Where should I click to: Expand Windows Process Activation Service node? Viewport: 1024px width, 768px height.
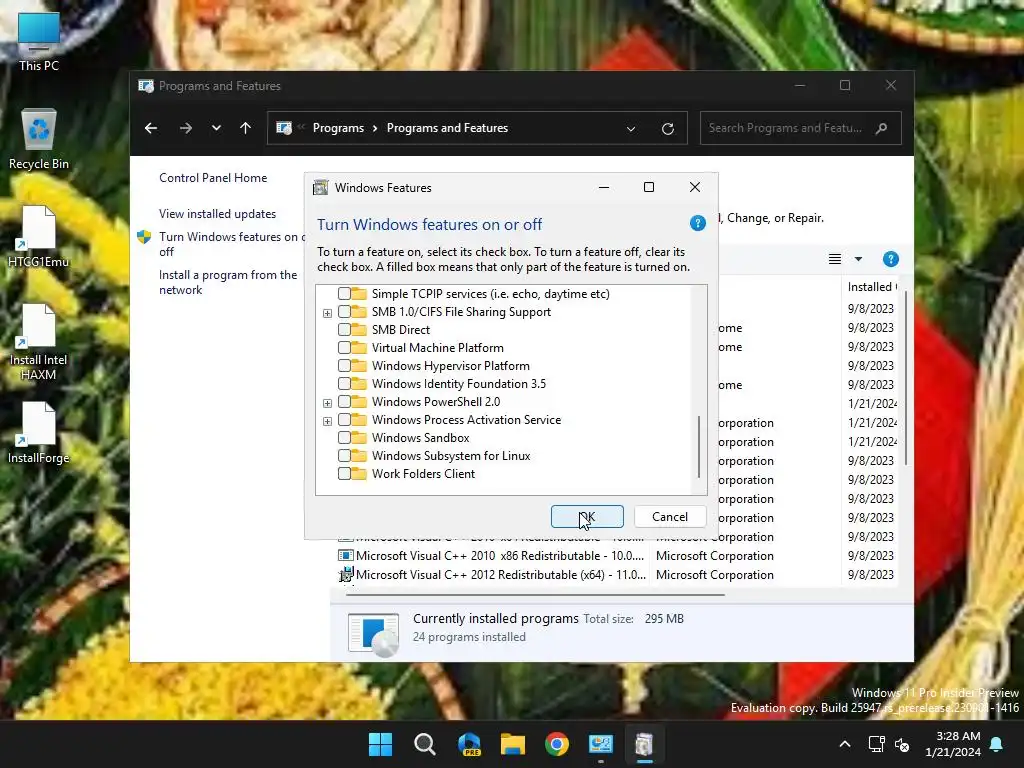327,421
